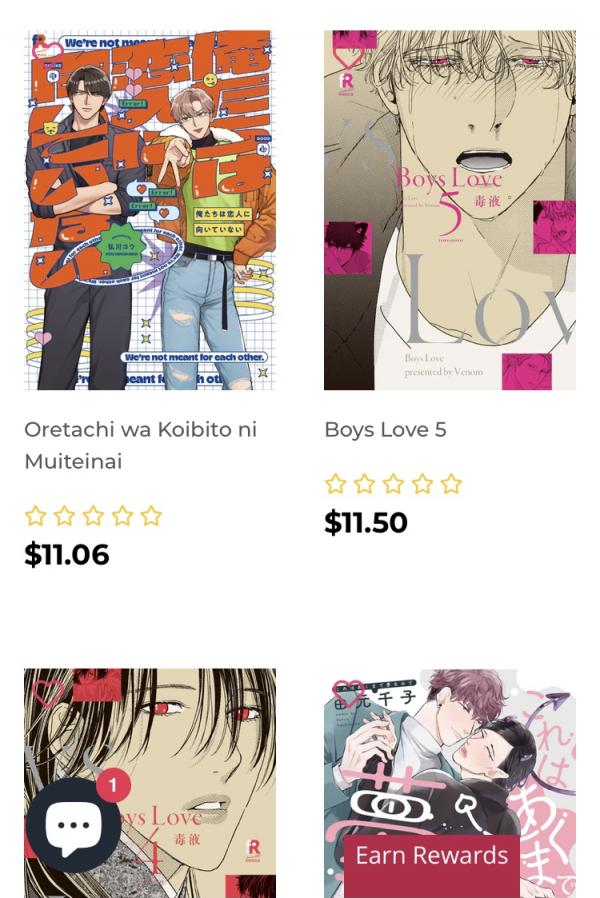600x898 pixels.
Task: Favorite the Boys Love 4 cover with heart icon
Action: (x=48, y=694)
